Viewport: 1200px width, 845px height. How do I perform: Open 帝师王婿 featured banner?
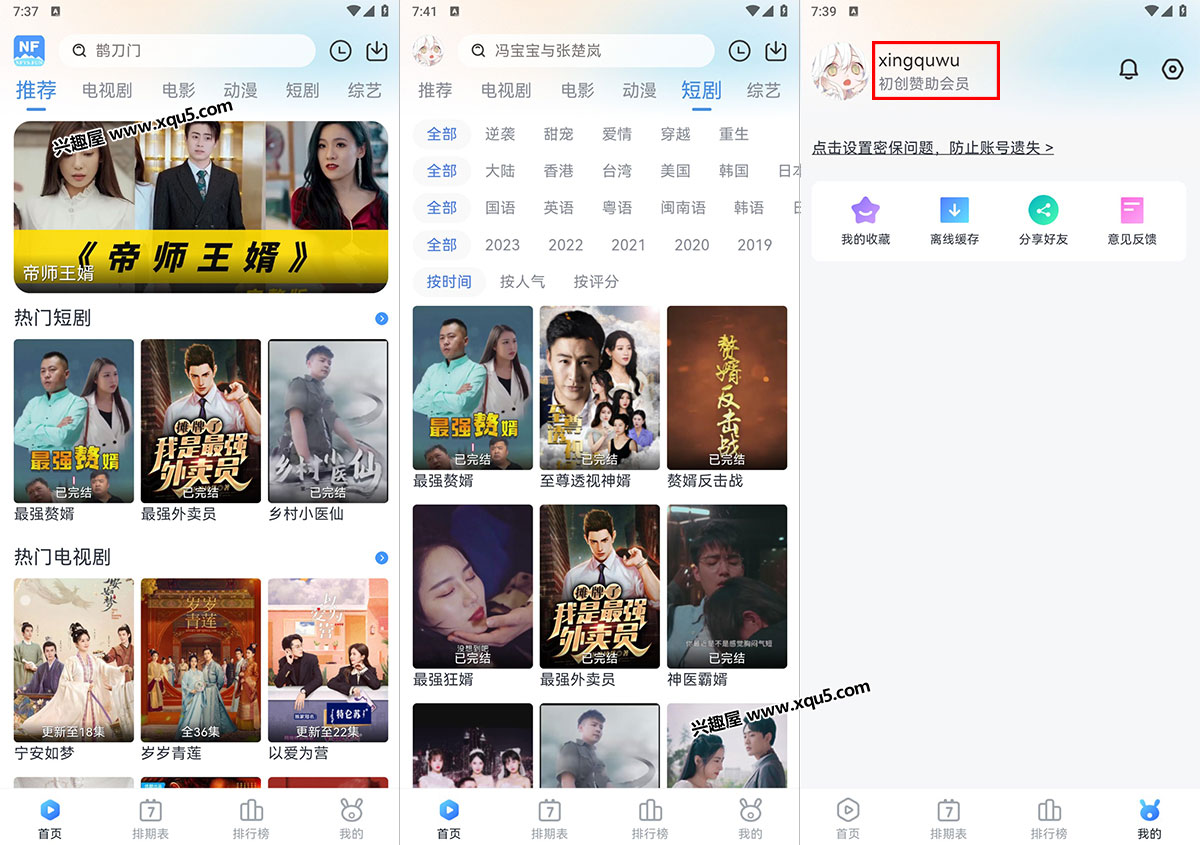tap(200, 207)
